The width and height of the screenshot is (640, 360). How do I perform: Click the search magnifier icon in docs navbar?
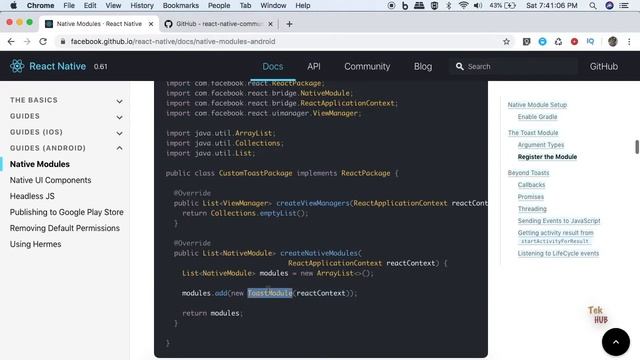[x=460, y=66]
